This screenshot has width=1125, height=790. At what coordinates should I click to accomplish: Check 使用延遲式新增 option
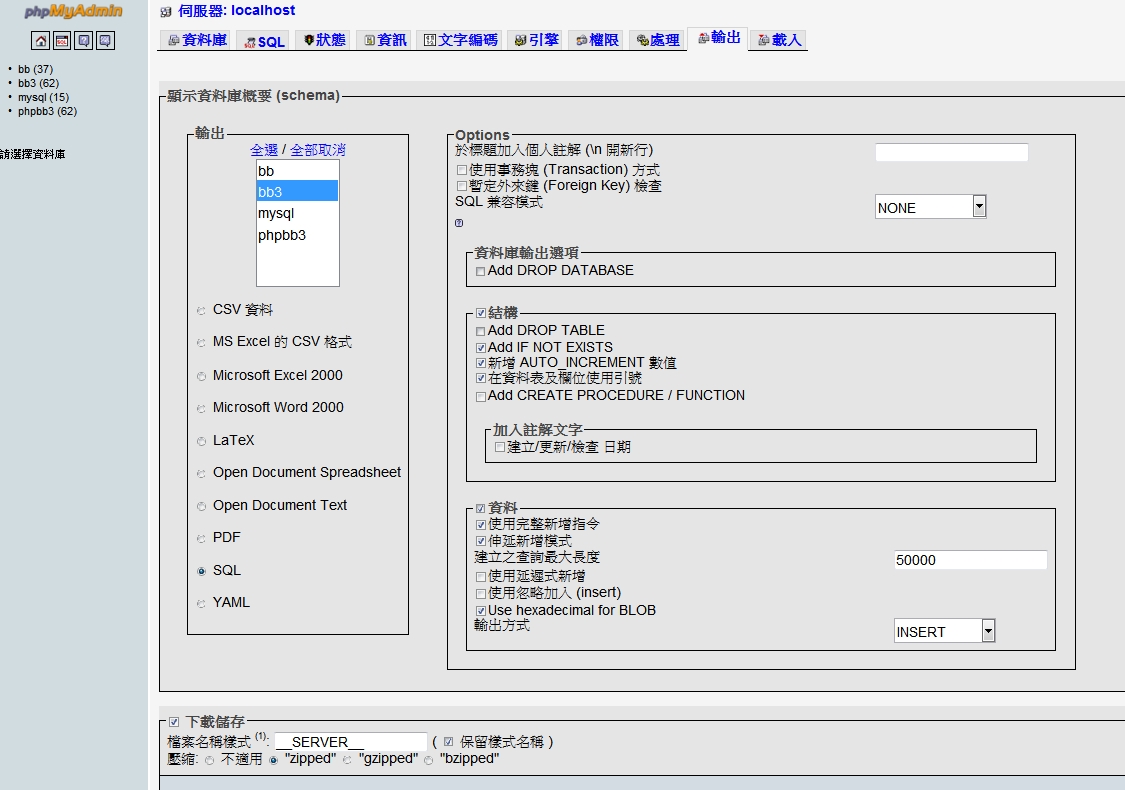[481, 577]
